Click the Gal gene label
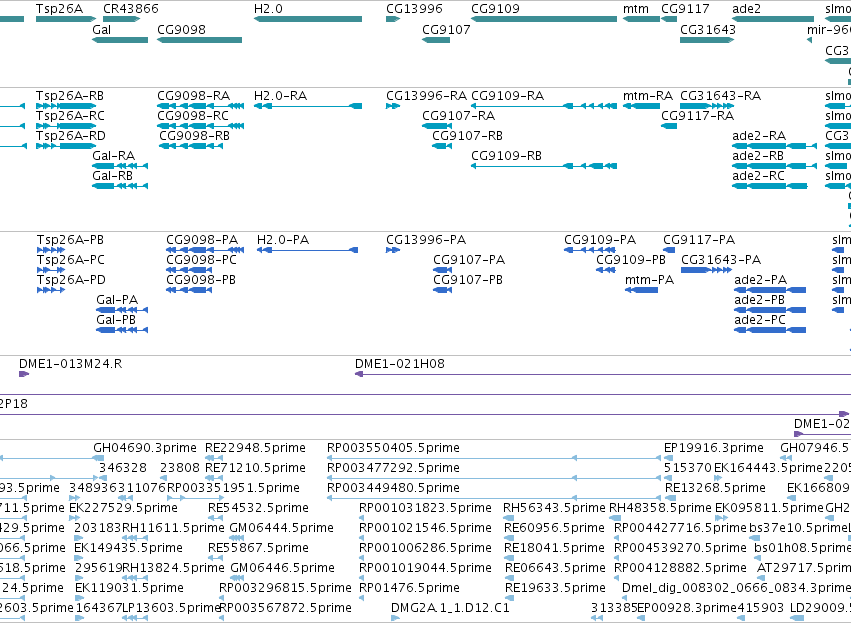 [x=101, y=29]
